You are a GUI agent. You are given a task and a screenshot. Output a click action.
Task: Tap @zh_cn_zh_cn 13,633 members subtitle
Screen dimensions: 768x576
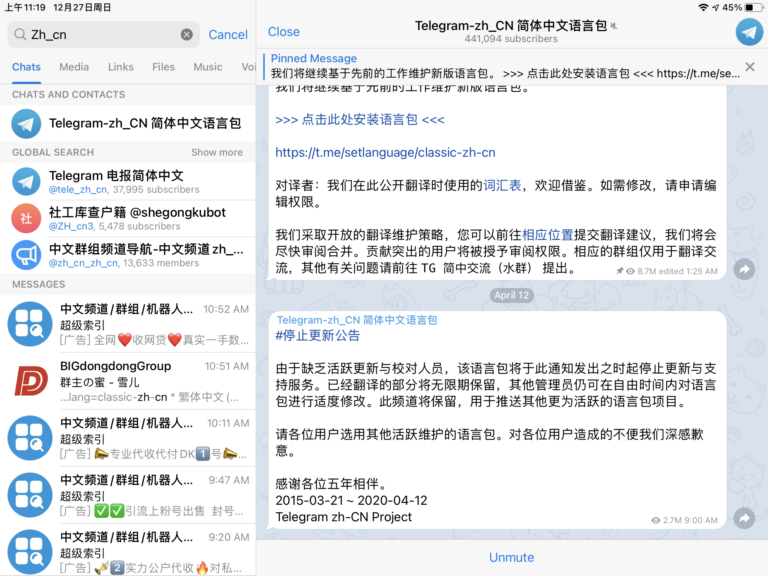pyautogui.click(x=124, y=263)
